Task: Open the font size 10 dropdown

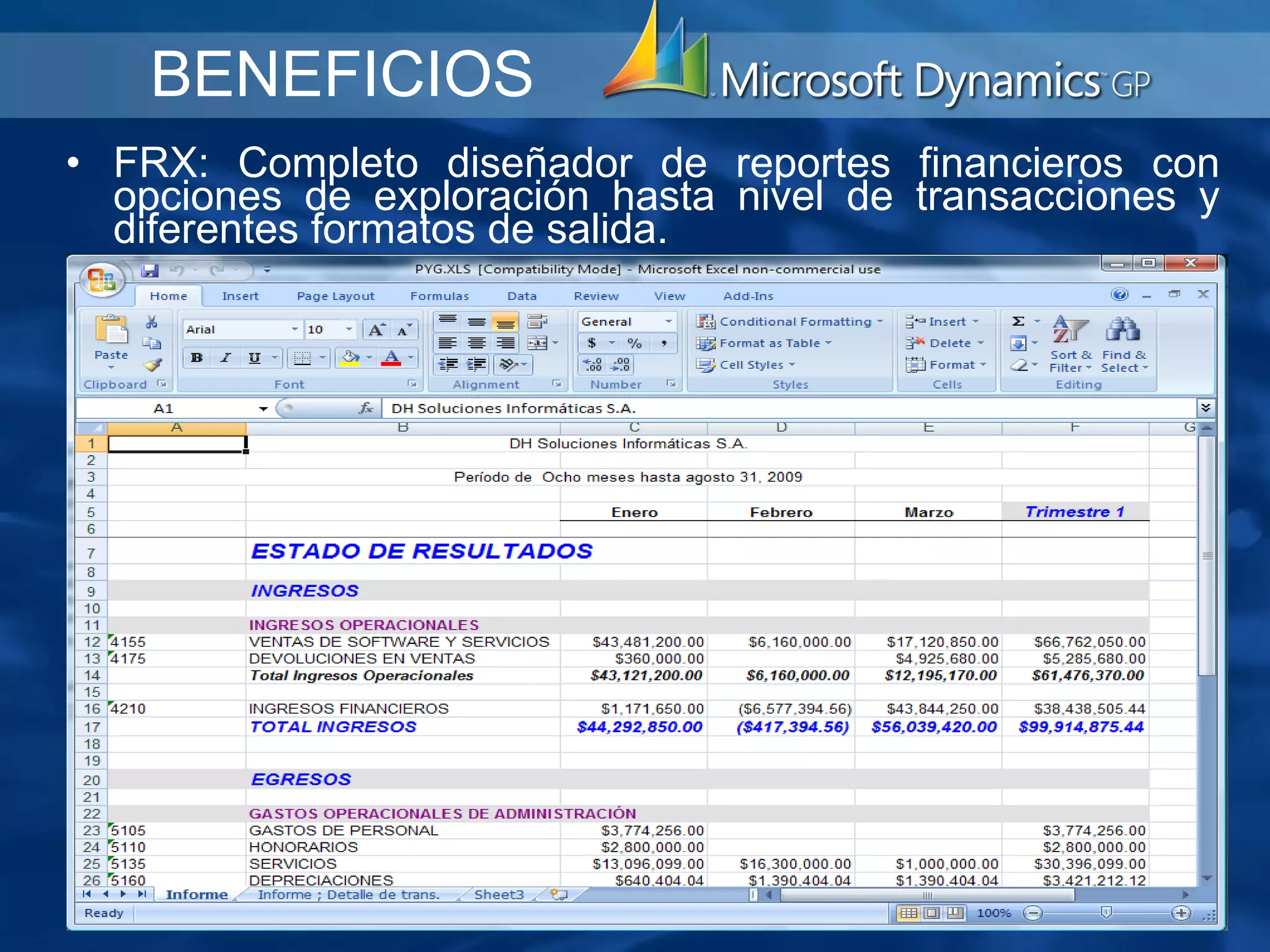Action: click(x=349, y=329)
